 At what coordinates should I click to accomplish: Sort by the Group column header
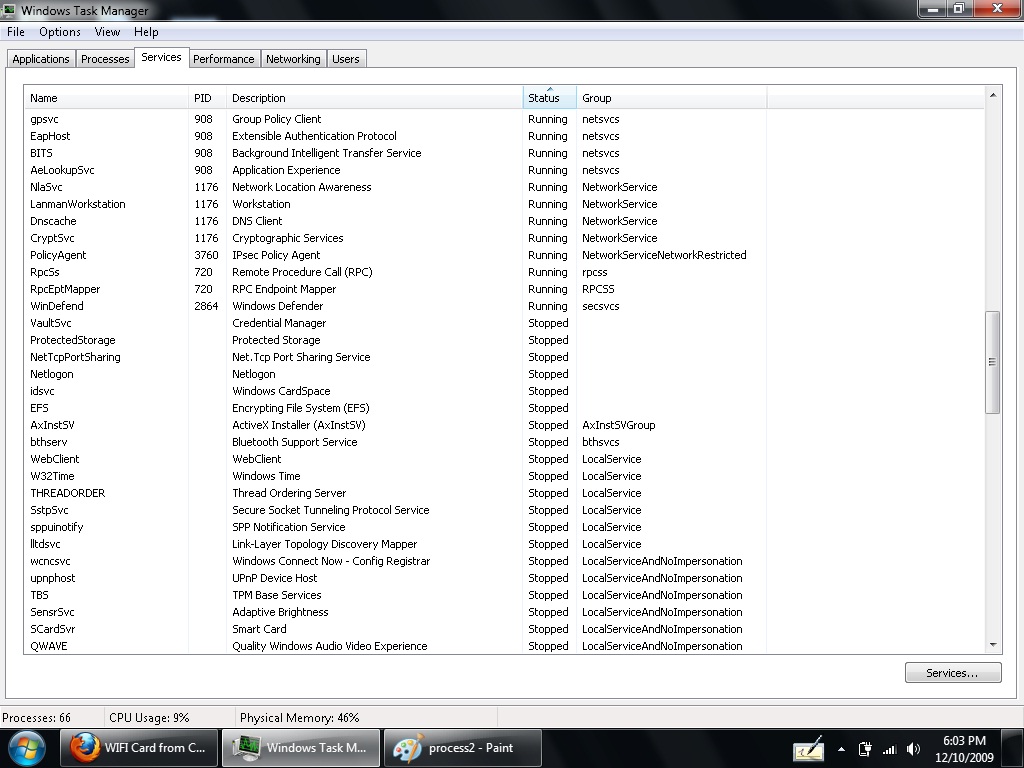coord(671,98)
